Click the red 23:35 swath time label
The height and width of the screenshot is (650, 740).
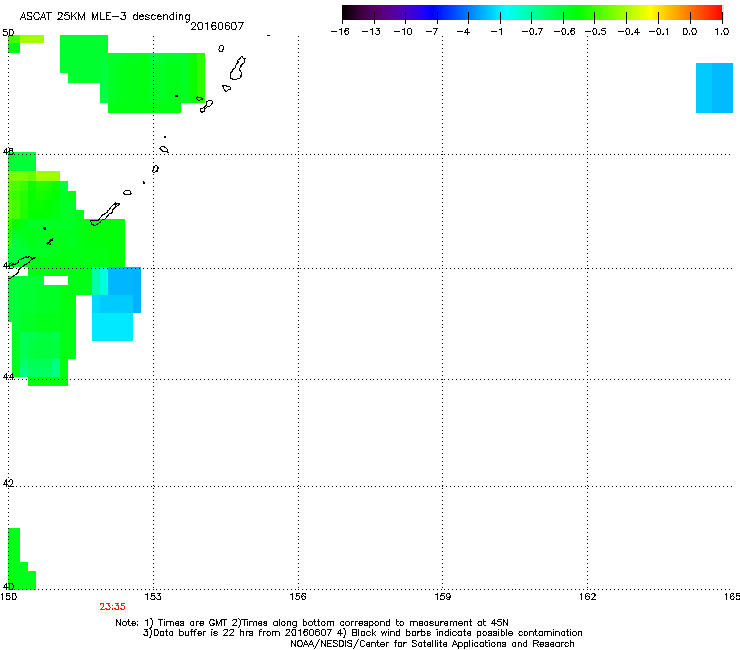point(112,607)
